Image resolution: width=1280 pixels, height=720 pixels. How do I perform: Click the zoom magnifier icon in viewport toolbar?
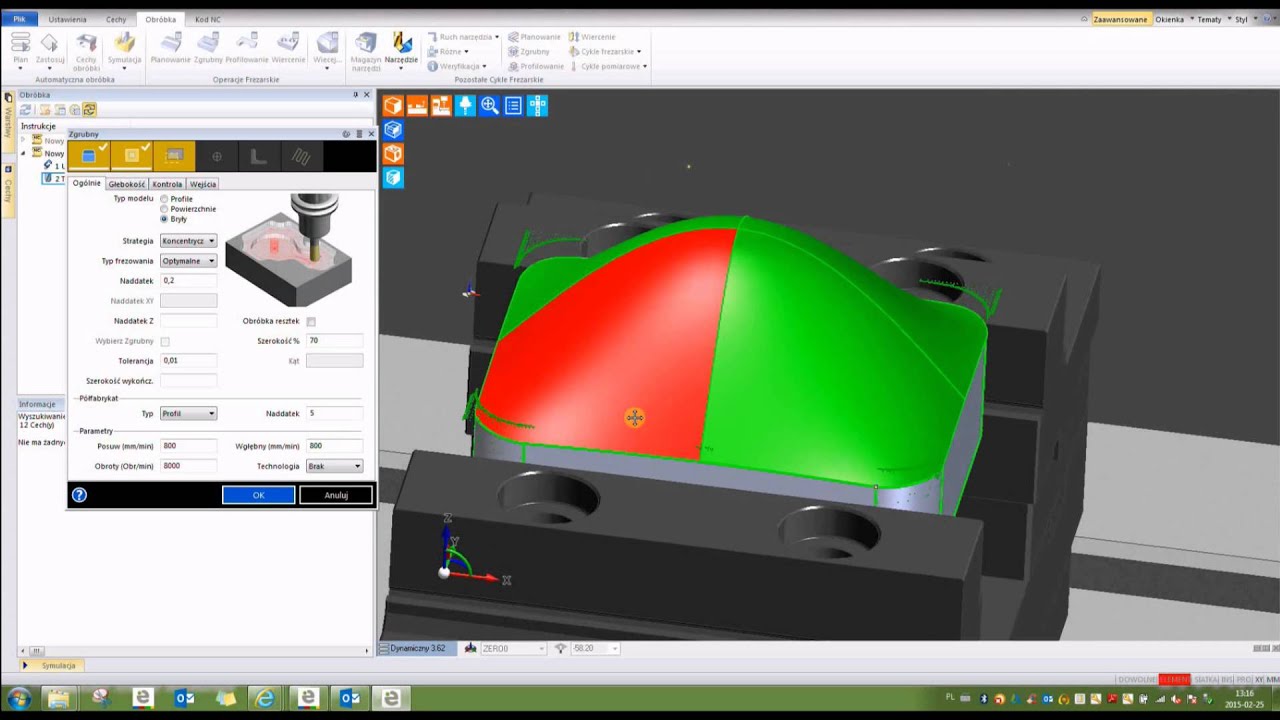point(489,105)
